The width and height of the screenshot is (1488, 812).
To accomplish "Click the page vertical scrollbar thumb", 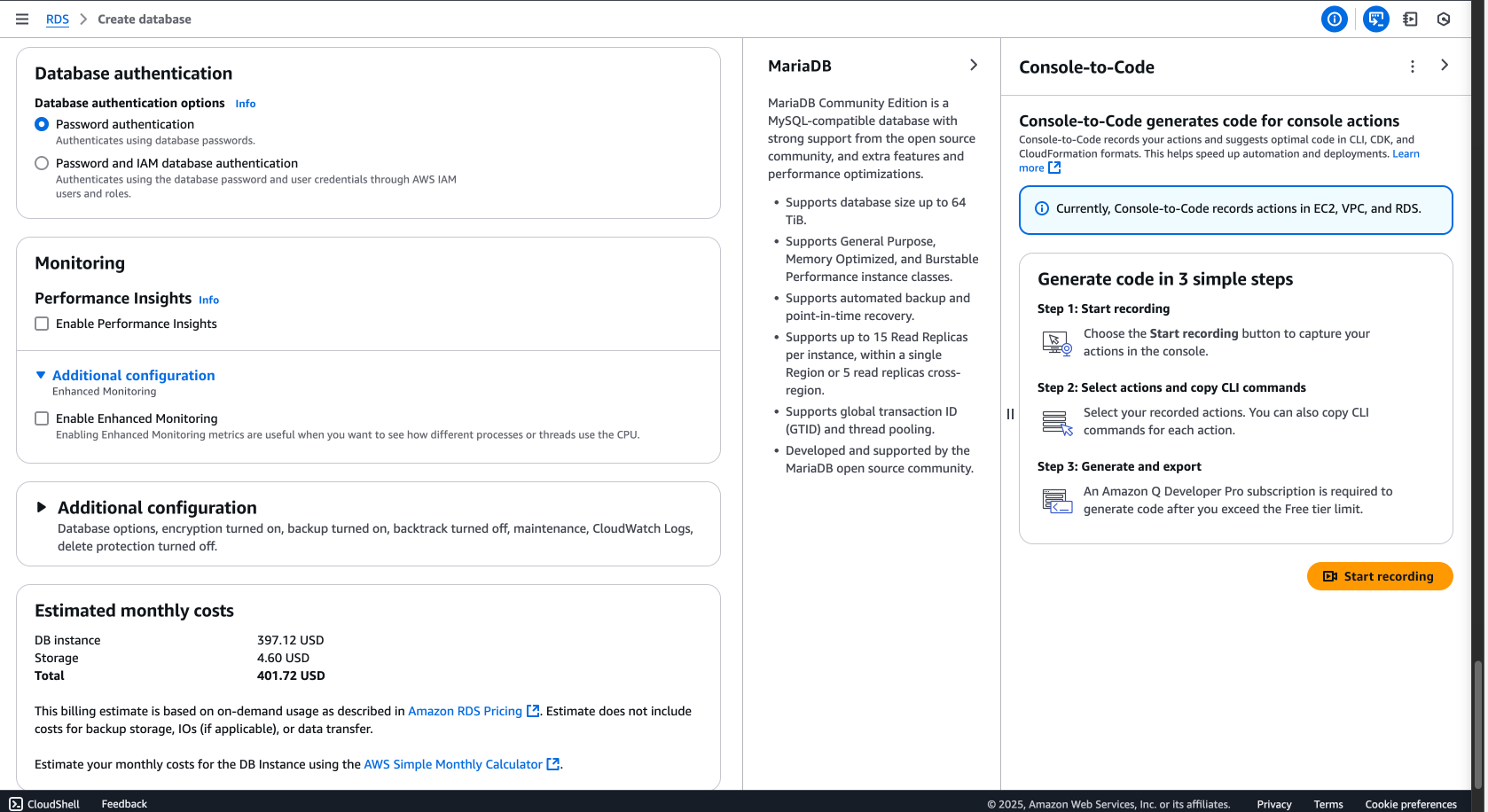I will (1477, 723).
